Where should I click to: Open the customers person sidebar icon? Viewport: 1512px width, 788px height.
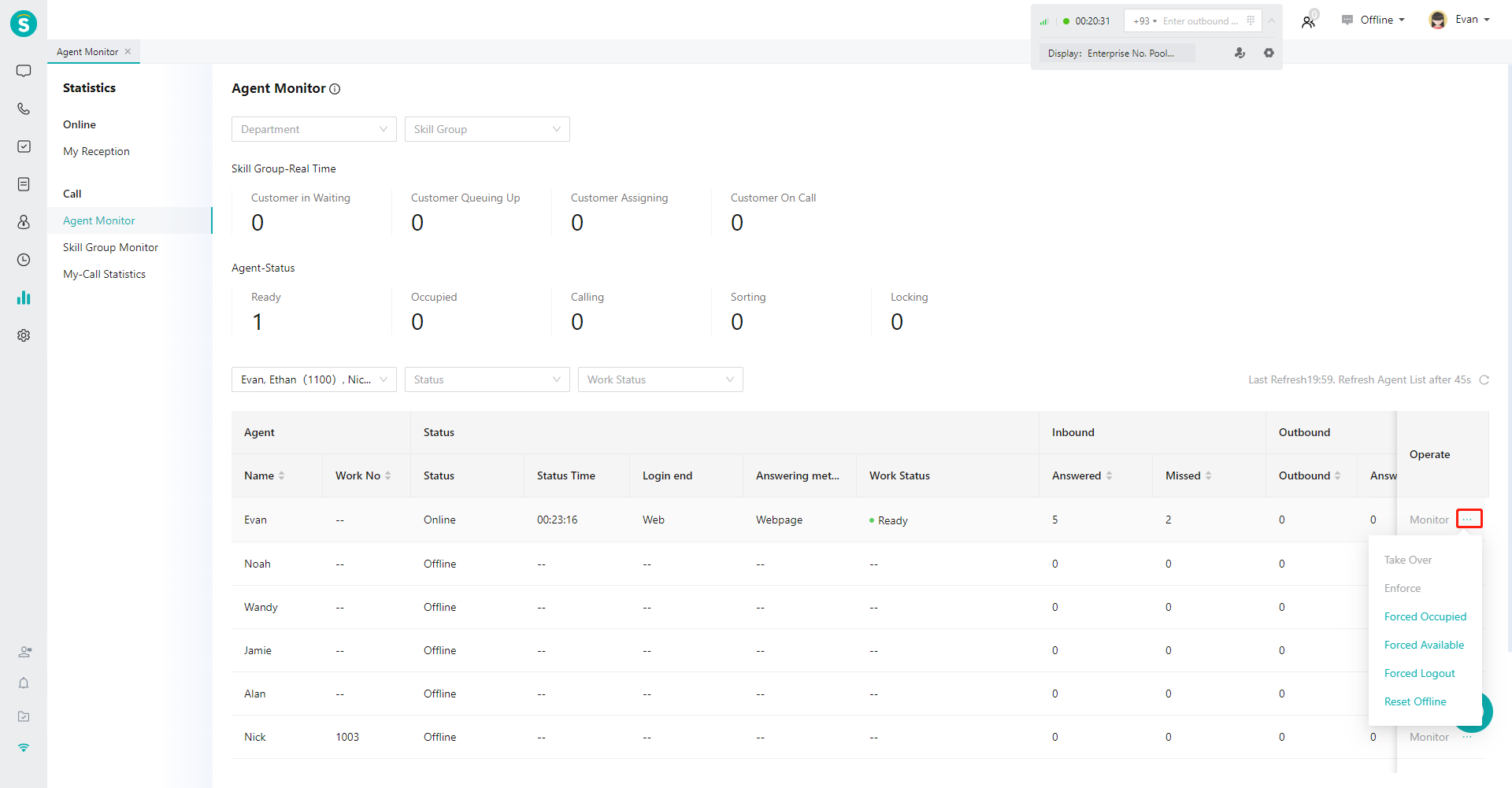tap(24, 222)
